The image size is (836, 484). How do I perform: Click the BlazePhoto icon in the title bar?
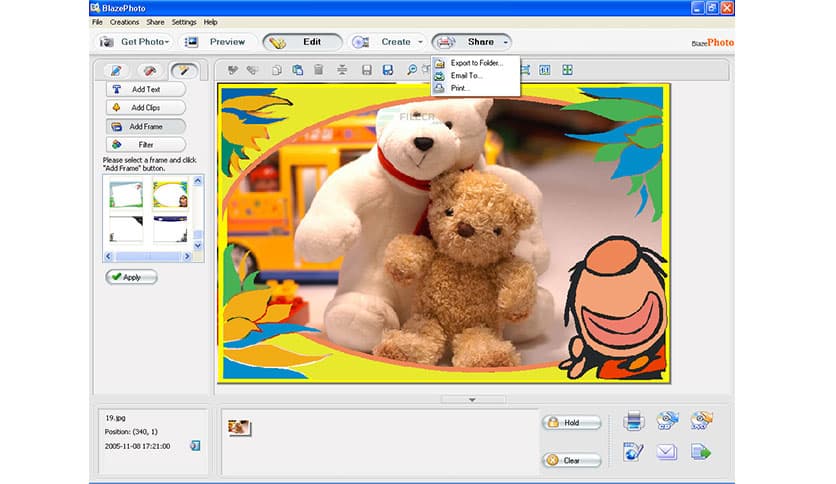(x=95, y=8)
